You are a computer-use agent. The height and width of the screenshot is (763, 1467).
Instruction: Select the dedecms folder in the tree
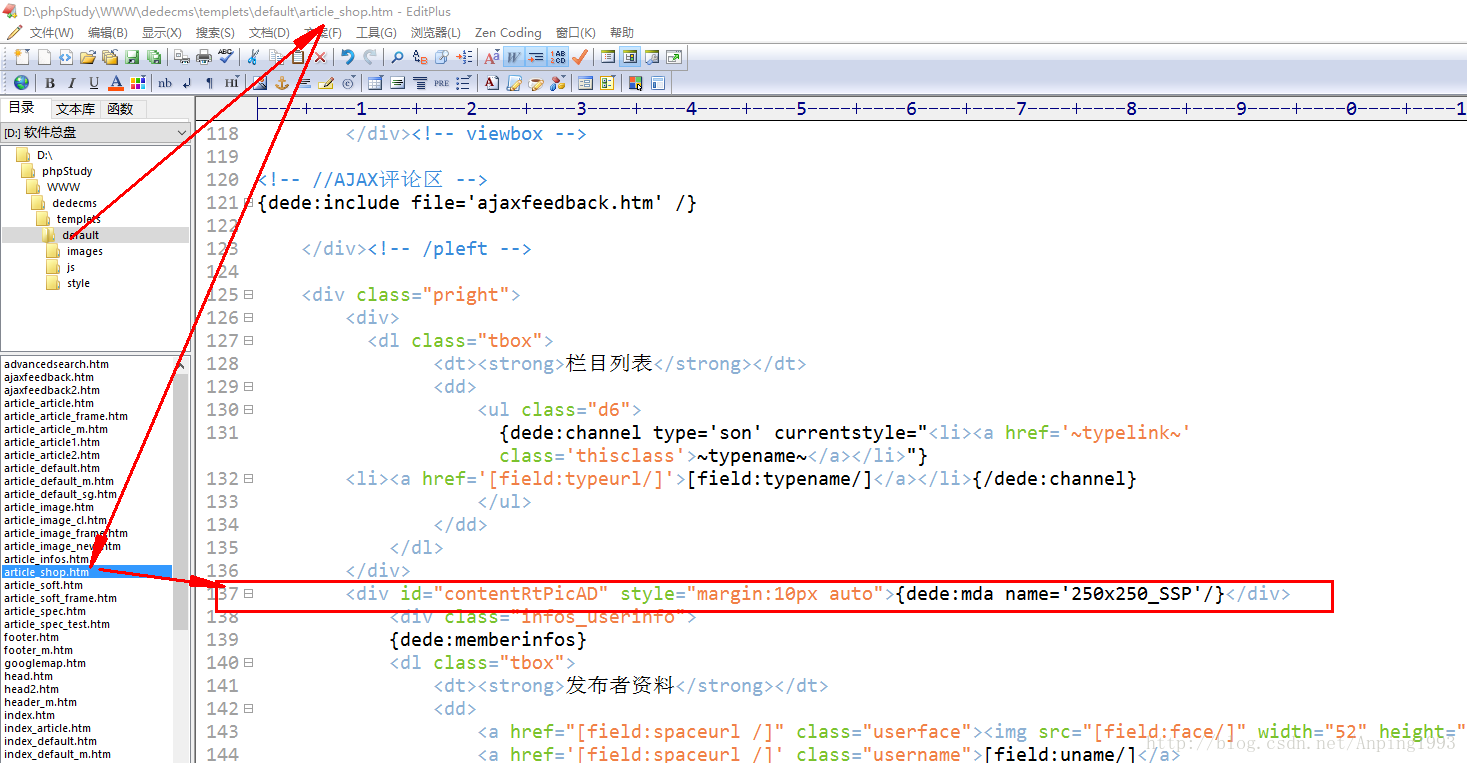coord(75,203)
